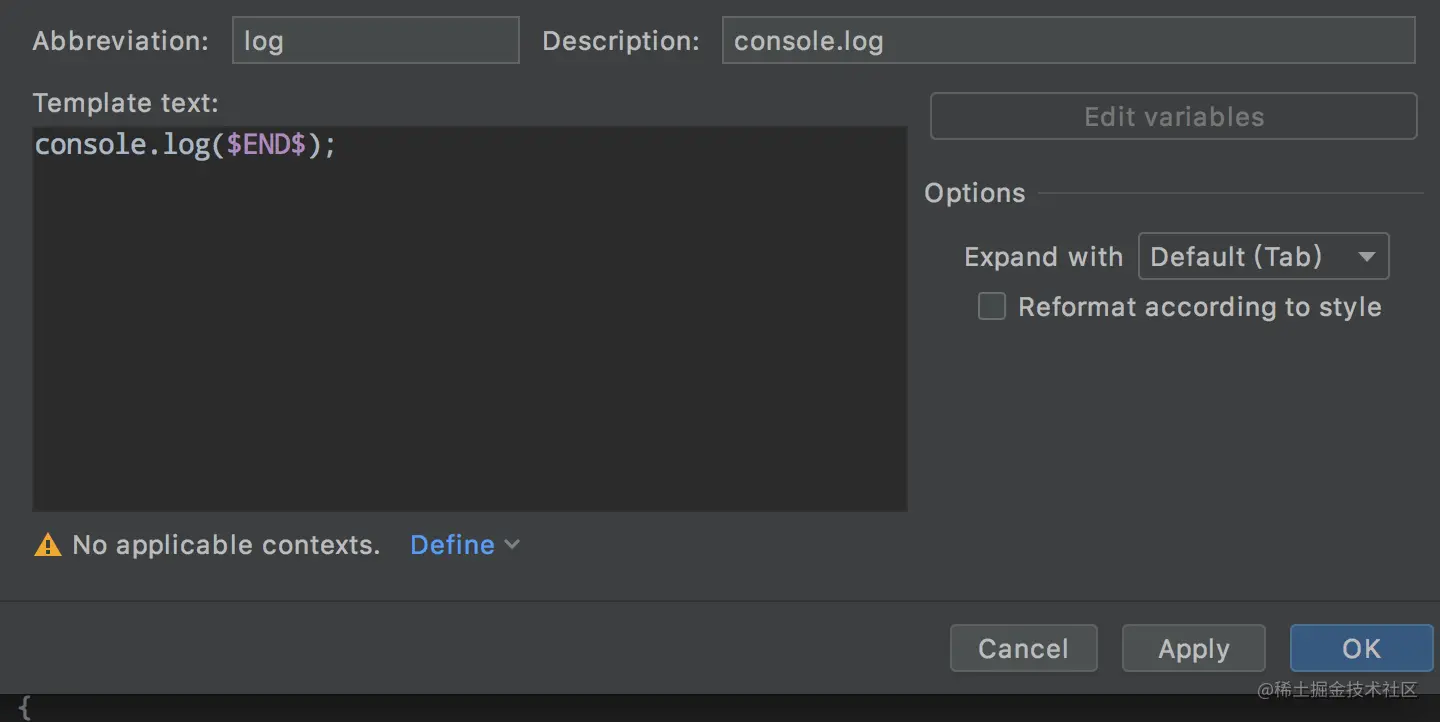Click the Template text label
The height and width of the screenshot is (722, 1440).
point(125,103)
